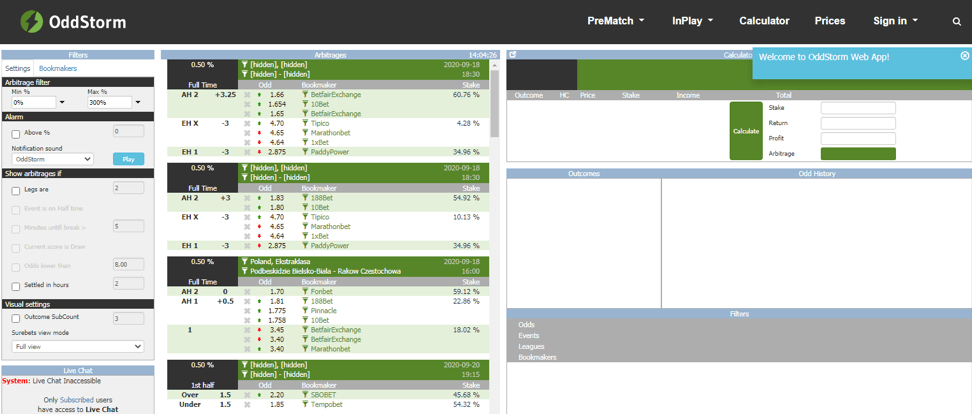Image resolution: width=972 pixels, height=414 pixels.
Task: Click the SBOBET bookmaker link
Action: (324, 395)
